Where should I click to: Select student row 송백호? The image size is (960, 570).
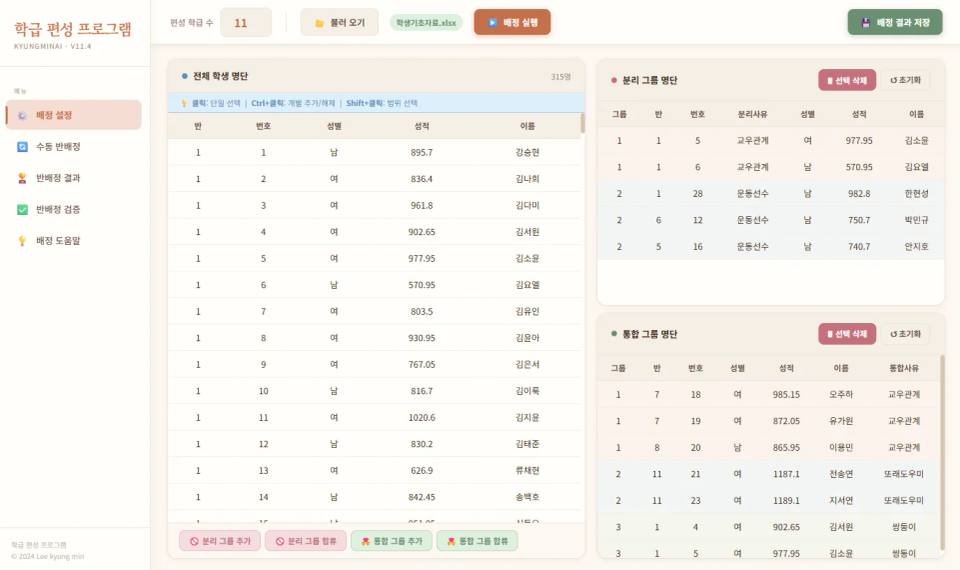pos(375,497)
